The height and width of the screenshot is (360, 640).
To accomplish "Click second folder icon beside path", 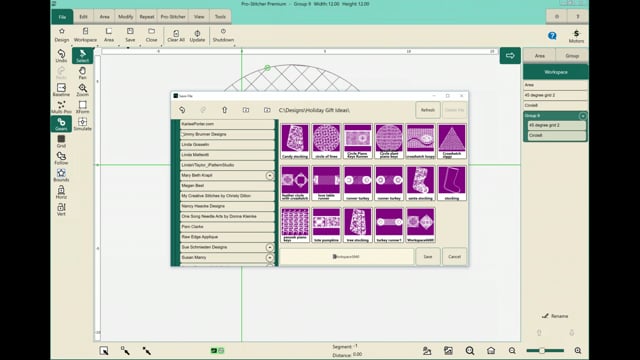I will (x=267, y=110).
